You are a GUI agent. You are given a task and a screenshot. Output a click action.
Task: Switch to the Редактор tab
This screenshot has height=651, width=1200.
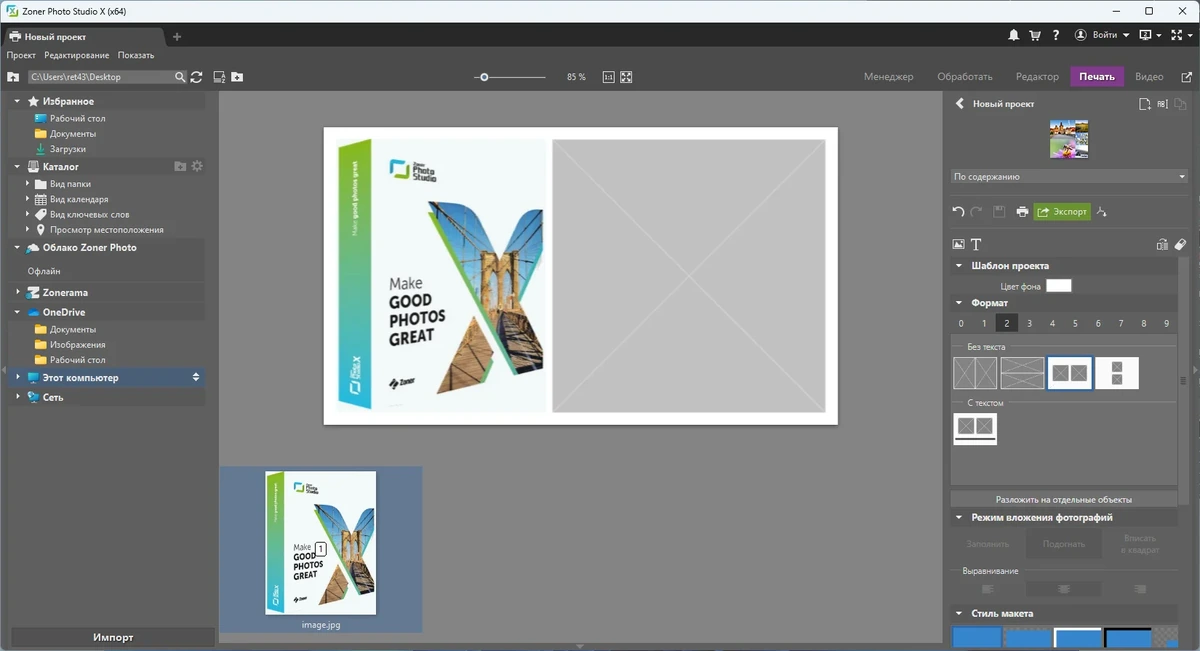(1037, 77)
